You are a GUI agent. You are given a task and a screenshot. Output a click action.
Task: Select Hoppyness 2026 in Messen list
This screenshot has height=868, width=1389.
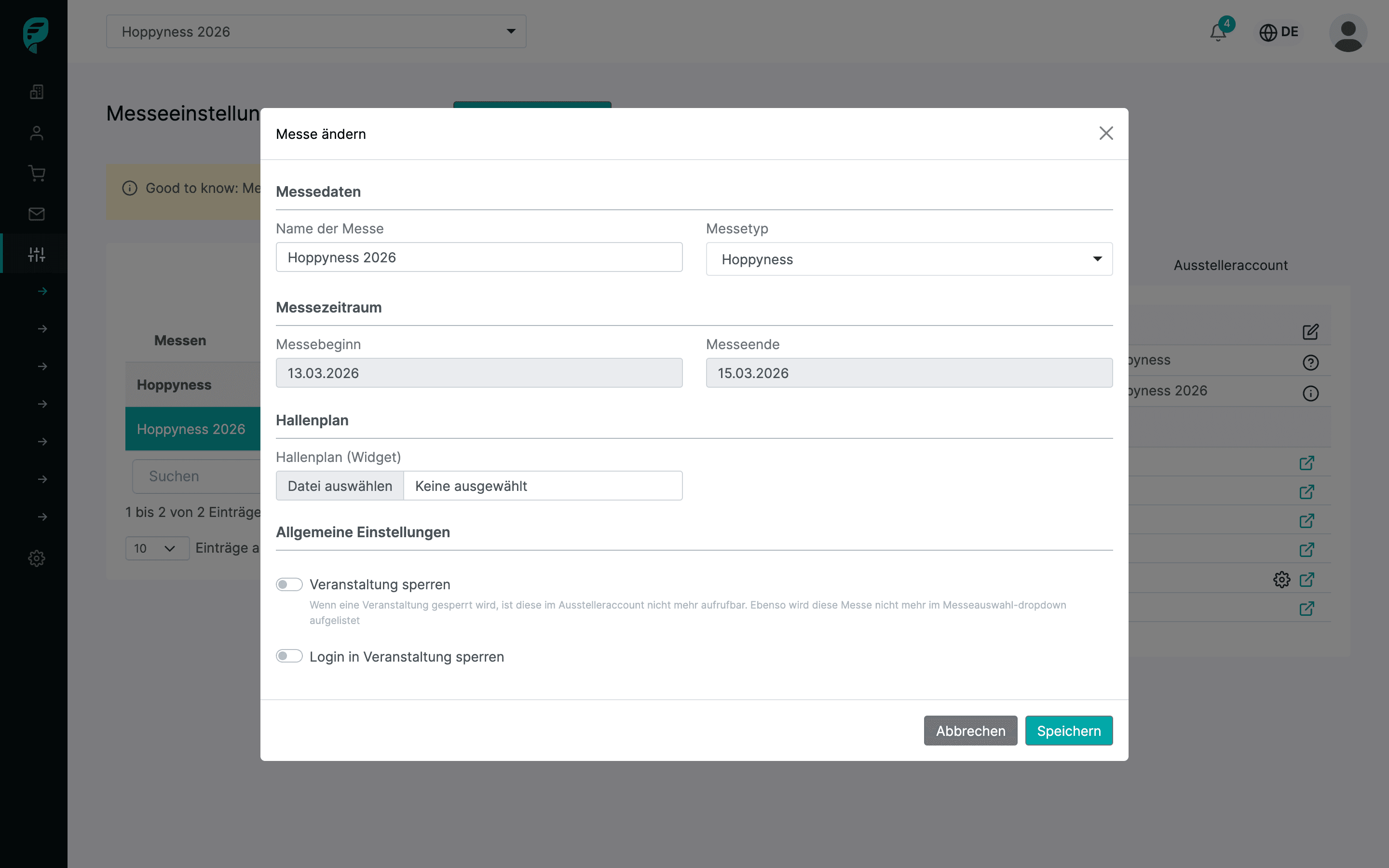[191, 429]
